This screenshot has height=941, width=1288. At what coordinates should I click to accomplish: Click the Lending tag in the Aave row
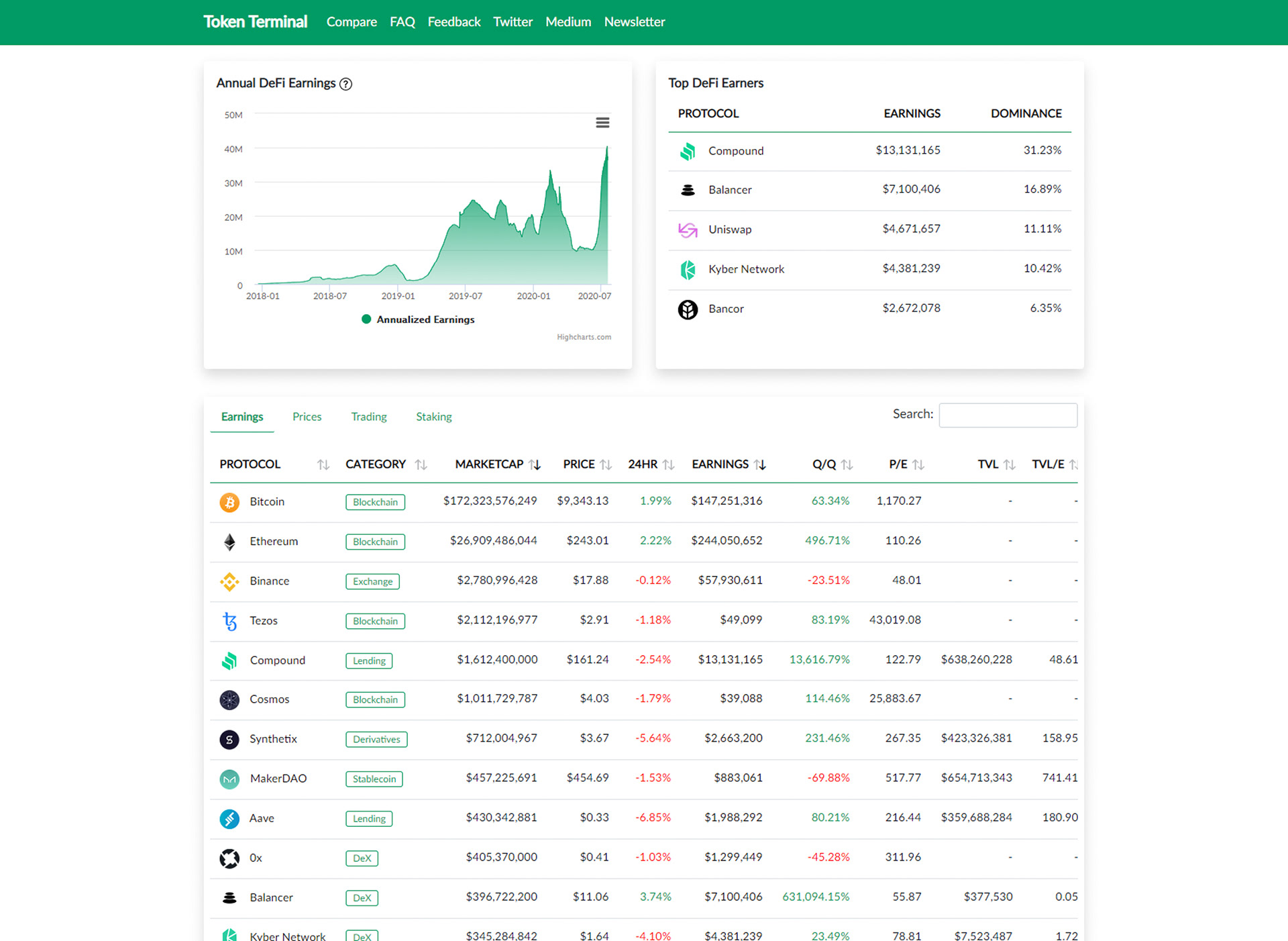(x=369, y=818)
